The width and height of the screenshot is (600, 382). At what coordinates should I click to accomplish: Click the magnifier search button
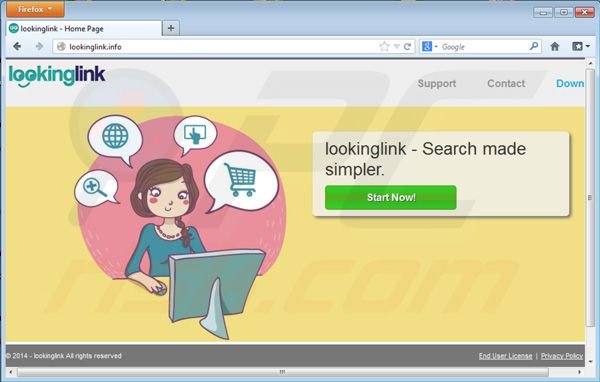click(534, 46)
